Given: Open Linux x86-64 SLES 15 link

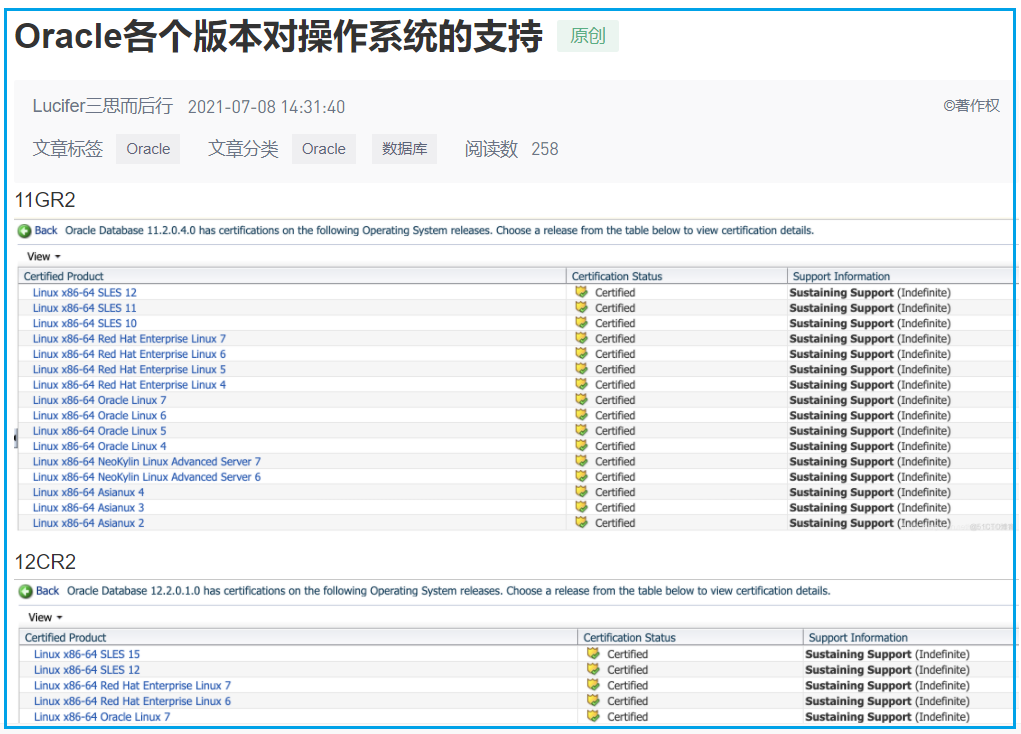Looking at the screenshot, I should pyautogui.click(x=87, y=654).
